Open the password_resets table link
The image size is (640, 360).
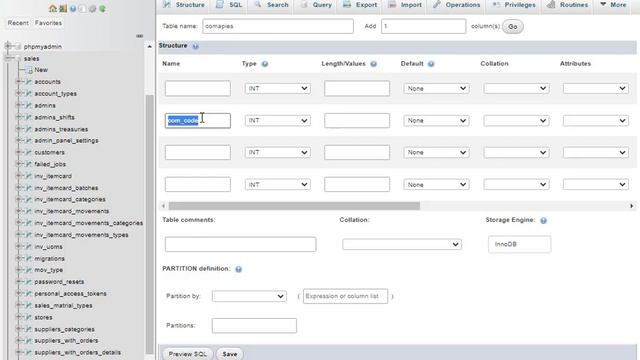(x=59, y=282)
